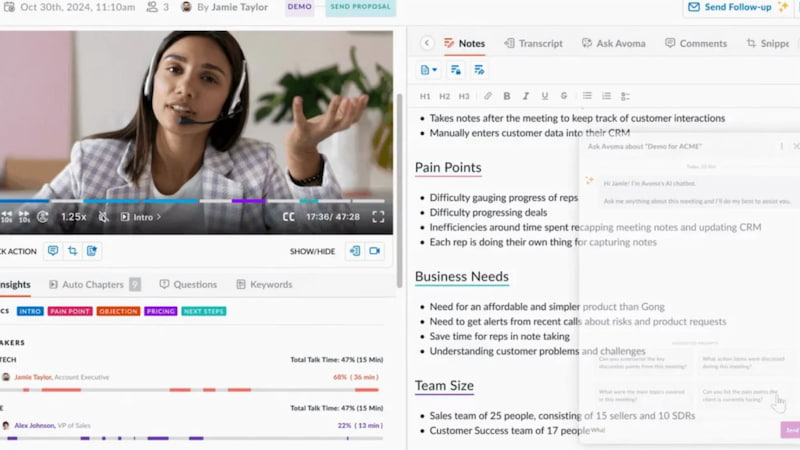Toggle closed captions with the CC button
800x450 pixels.
[x=288, y=216]
